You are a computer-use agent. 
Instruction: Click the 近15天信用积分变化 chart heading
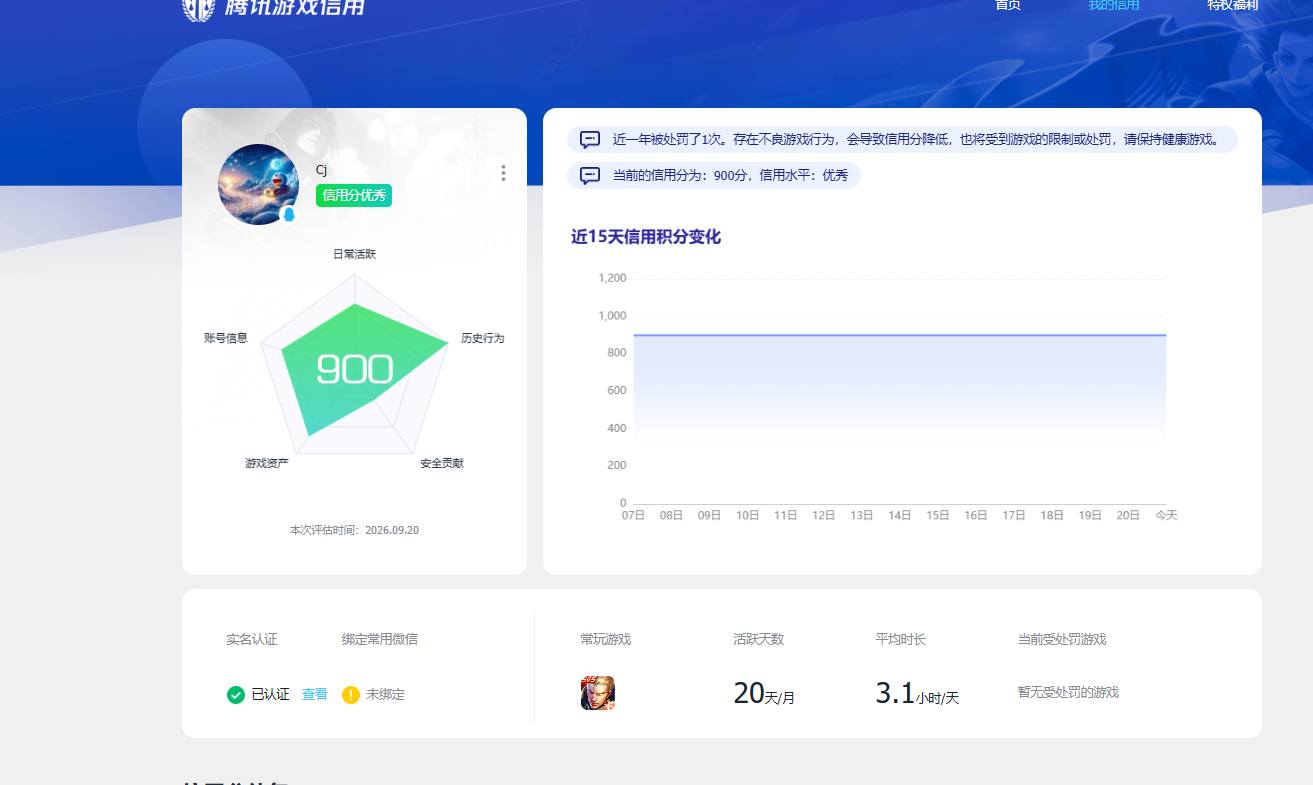[646, 237]
